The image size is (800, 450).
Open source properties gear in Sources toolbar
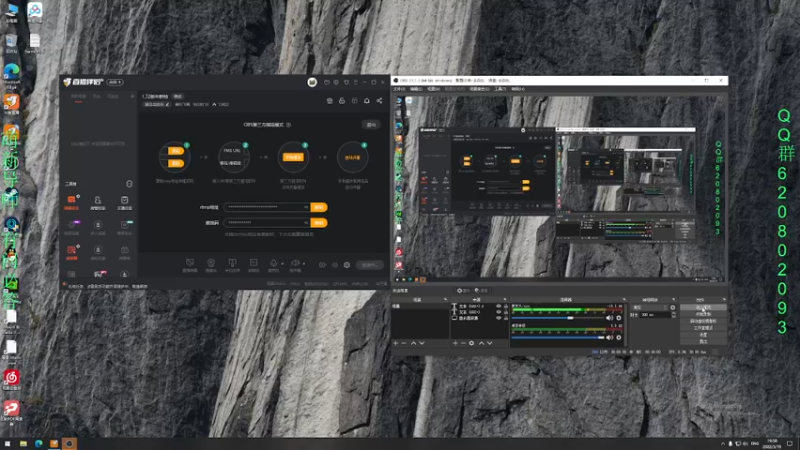(471, 343)
